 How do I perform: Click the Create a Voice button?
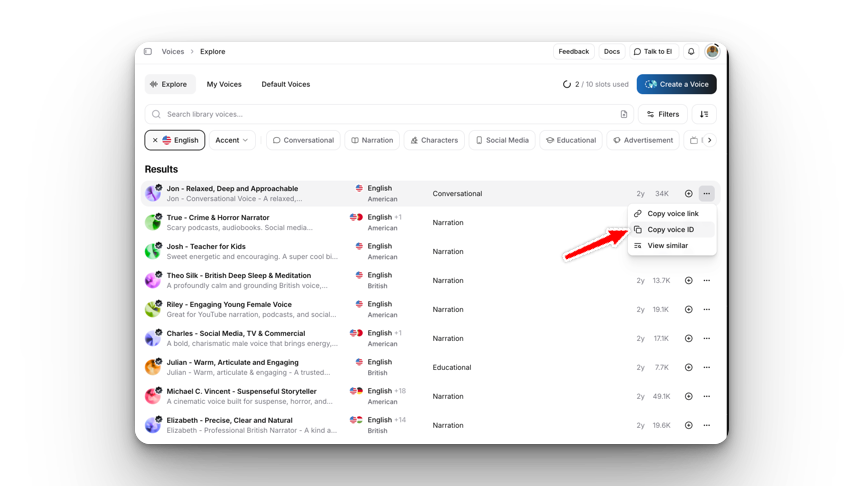(x=677, y=84)
